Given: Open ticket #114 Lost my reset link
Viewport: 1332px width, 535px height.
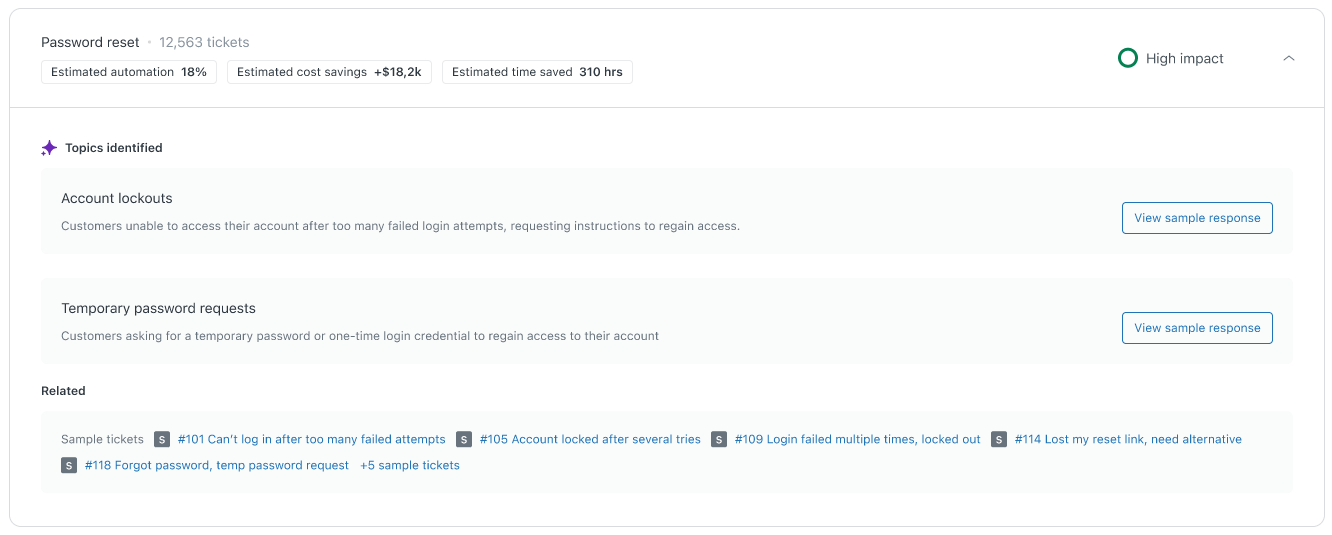Looking at the screenshot, I should click(1128, 439).
